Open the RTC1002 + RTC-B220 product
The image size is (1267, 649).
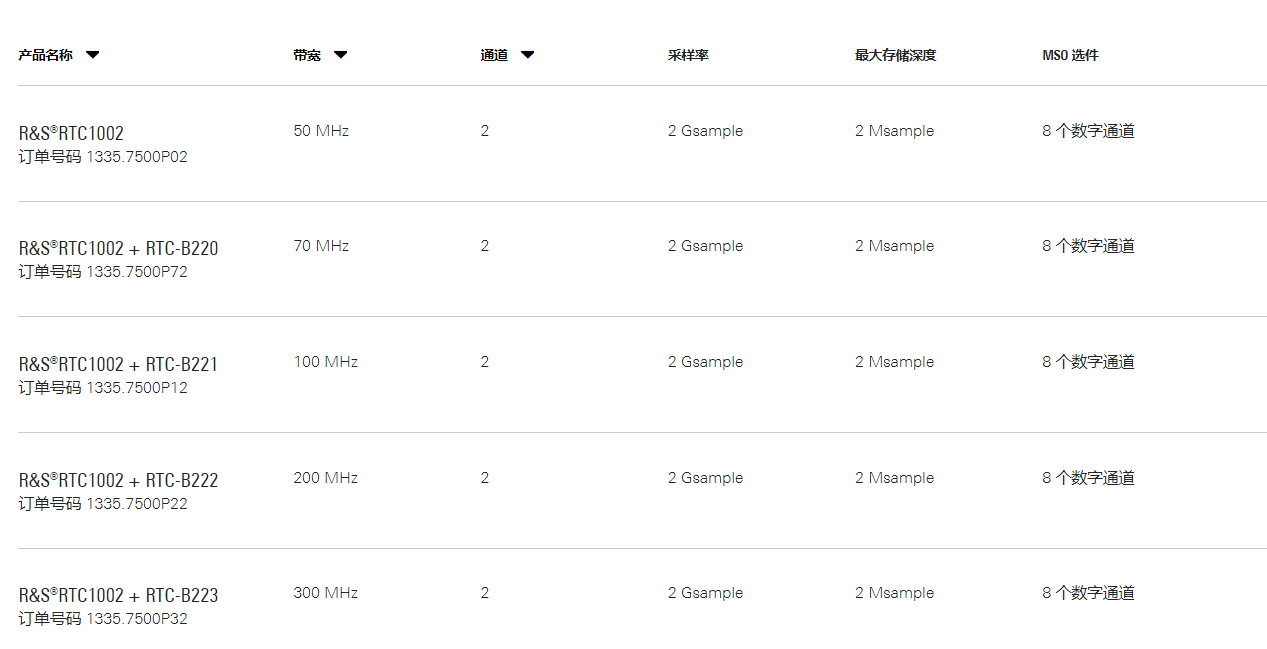click(118, 248)
